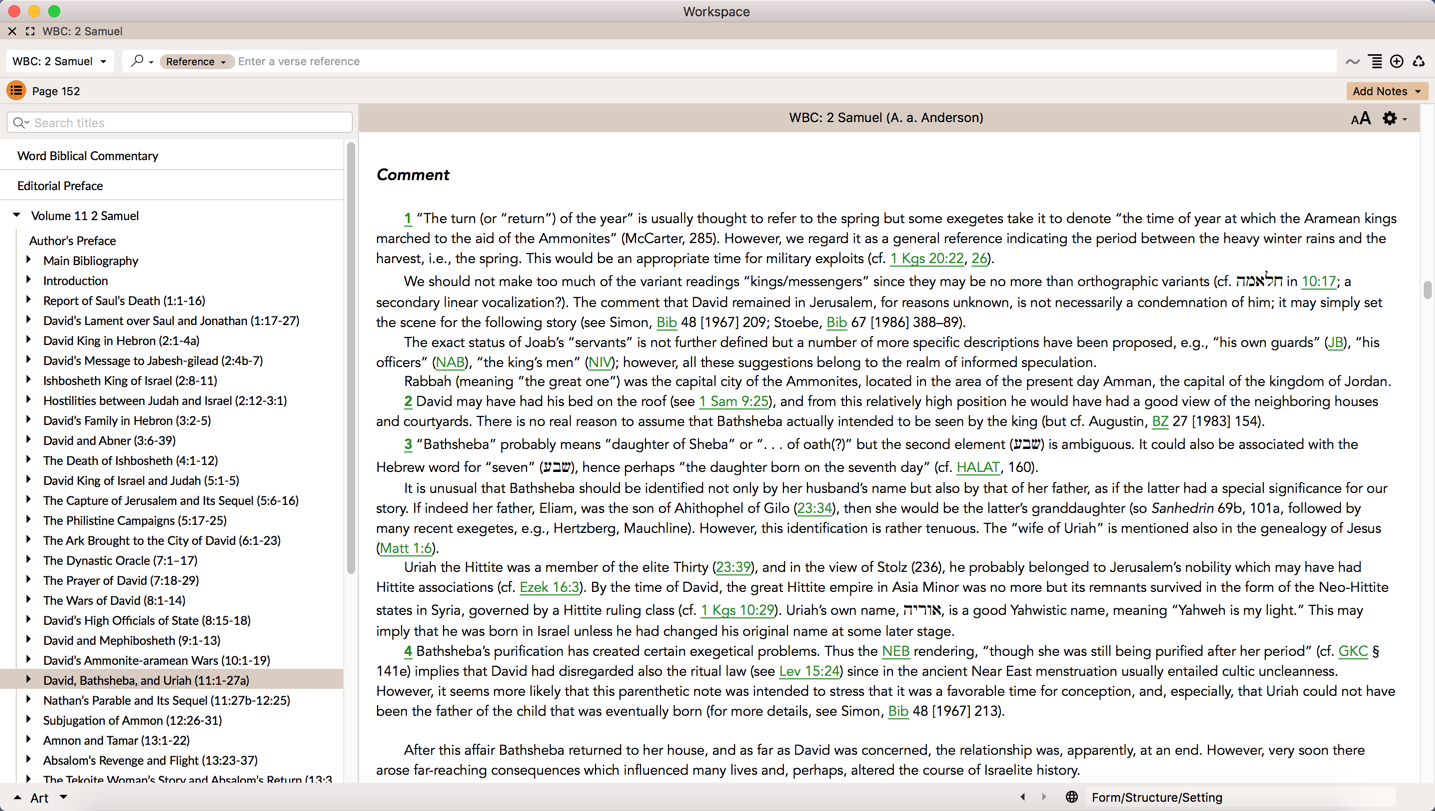Select Word Biblical Commentary in contents

88,156
